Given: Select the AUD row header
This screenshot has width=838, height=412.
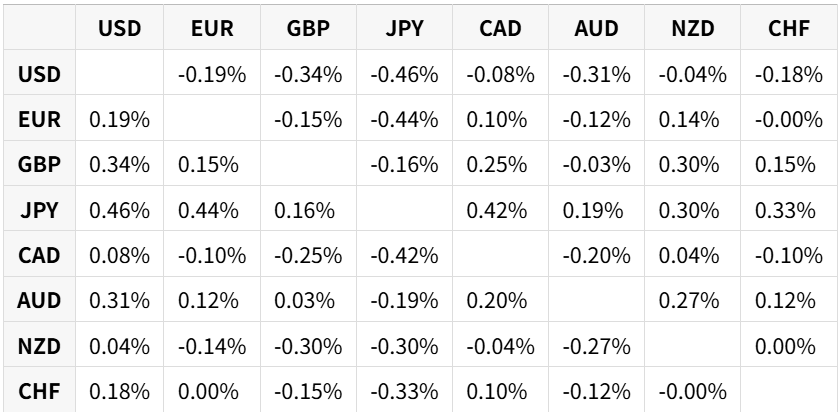Looking at the screenshot, I should coord(39,299).
